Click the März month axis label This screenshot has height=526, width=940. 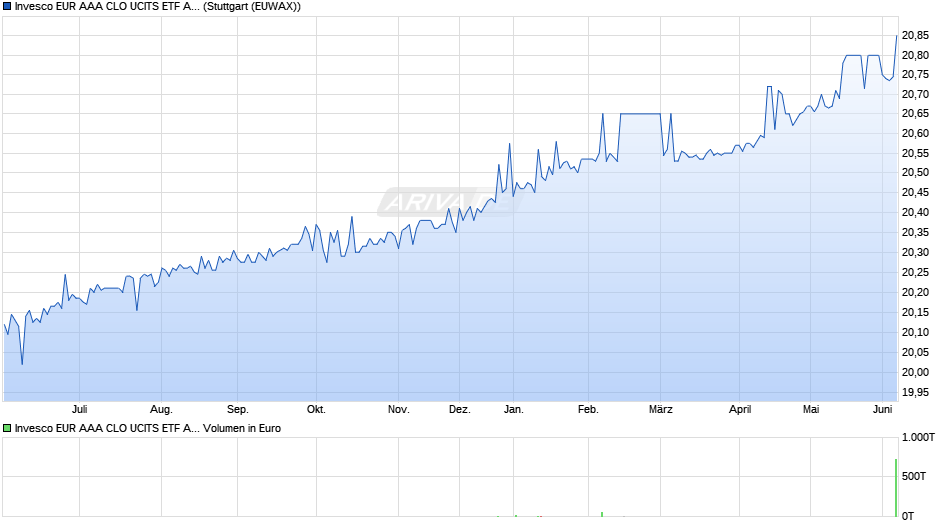click(661, 410)
